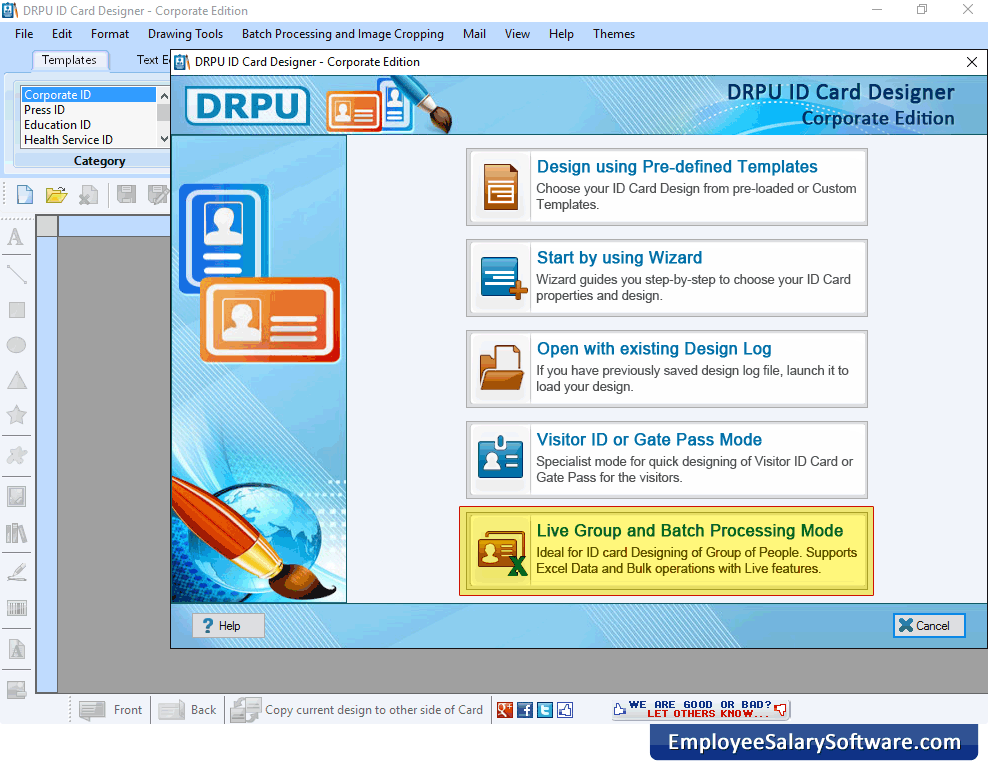The image size is (988, 761).
Task: Click category list scroll up arrow
Action: 164,96
